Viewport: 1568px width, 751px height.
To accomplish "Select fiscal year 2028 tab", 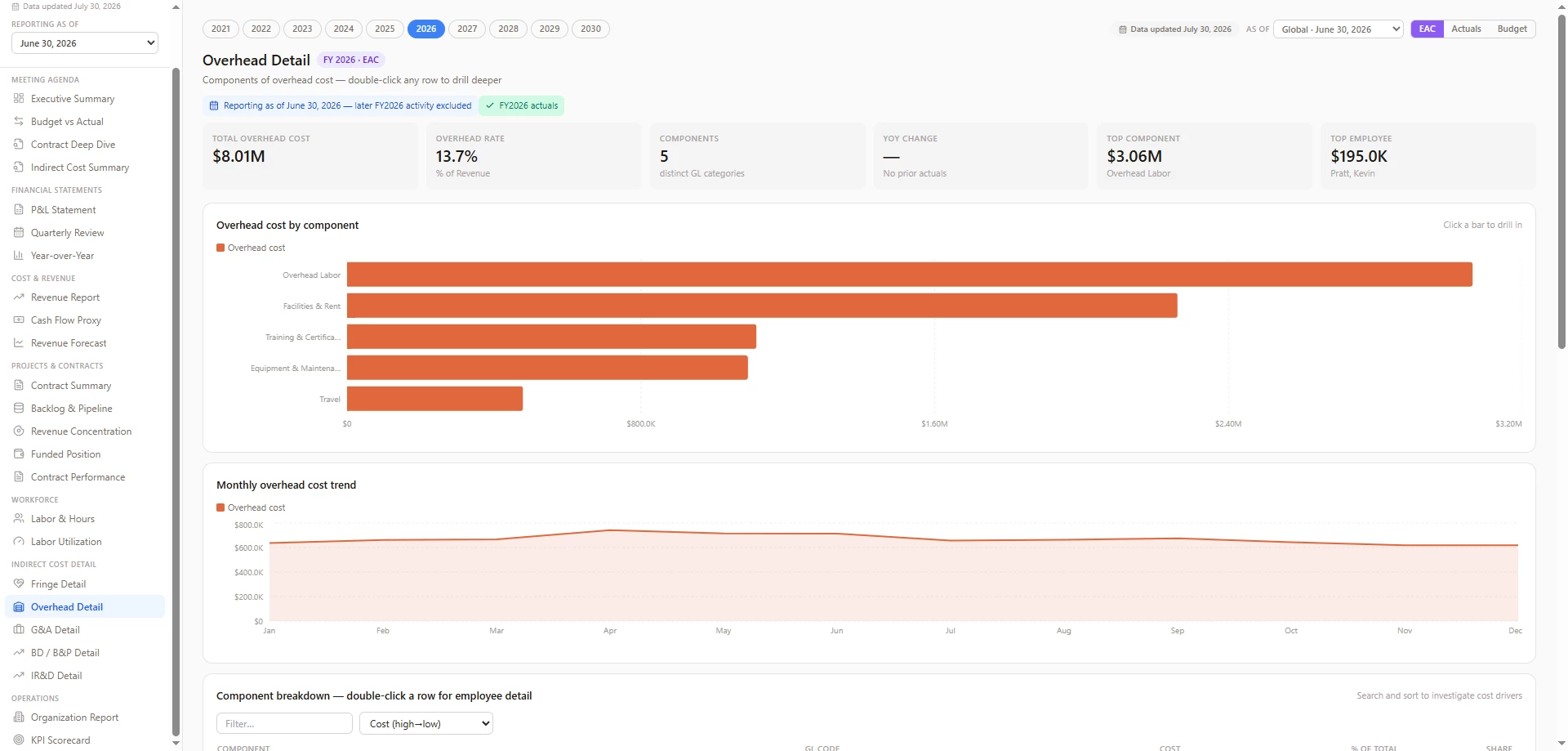I will click(508, 29).
